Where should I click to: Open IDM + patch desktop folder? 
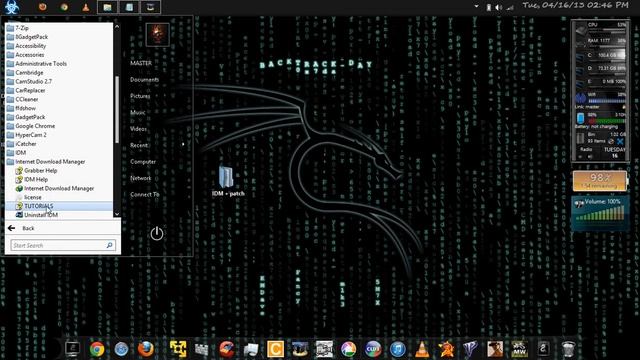click(x=228, y=181)
